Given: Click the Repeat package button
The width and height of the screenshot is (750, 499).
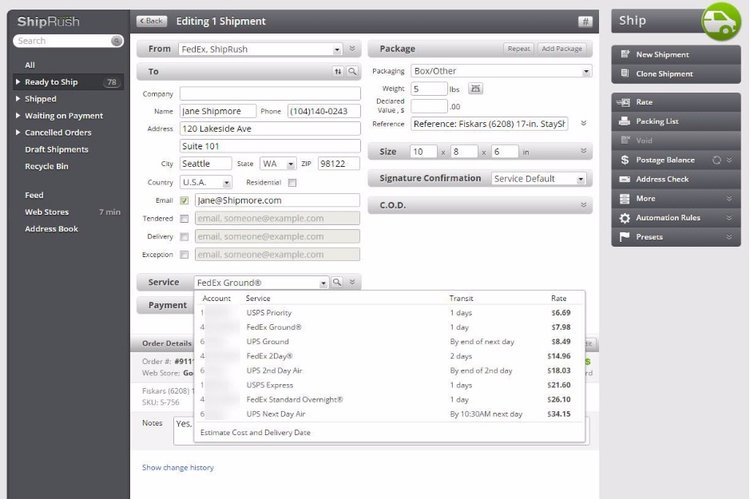Looking at the screenshot, I should click(x=518, y=49).
